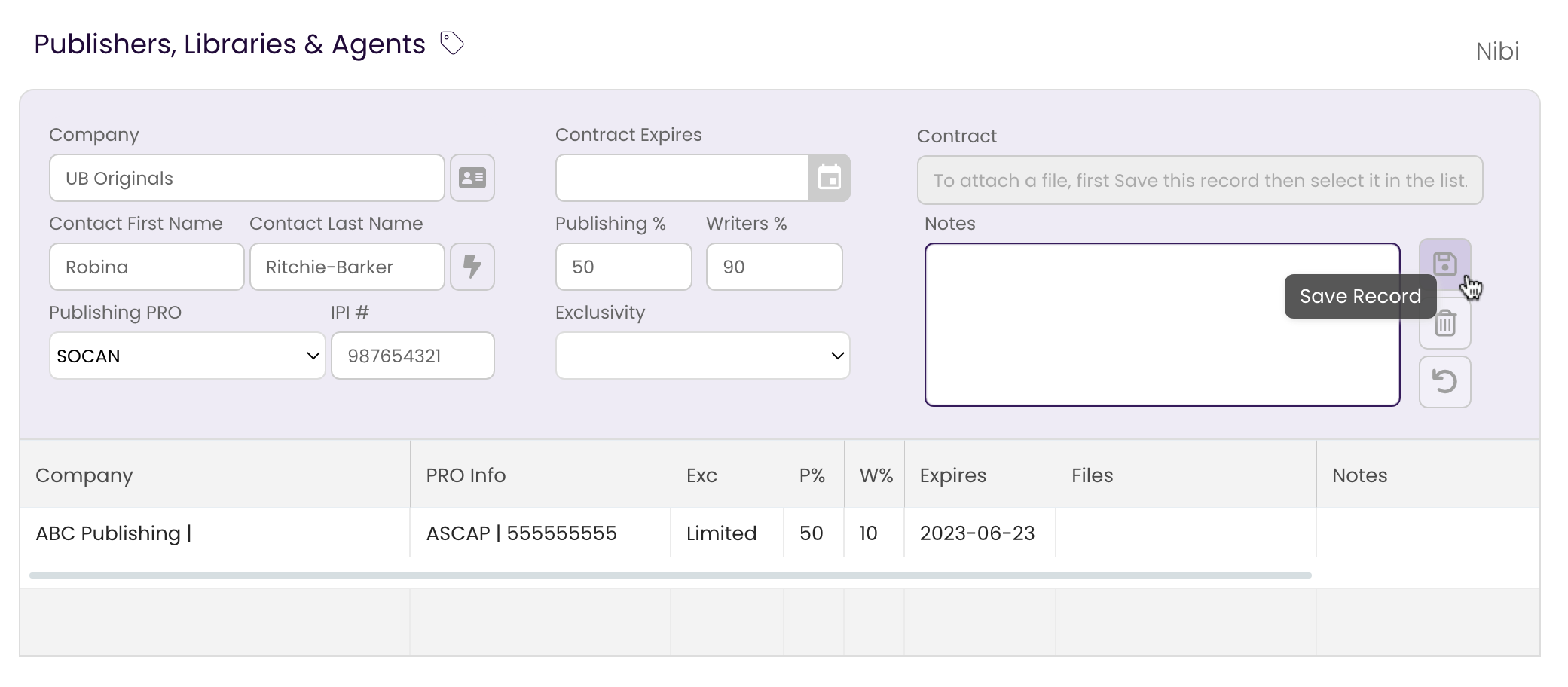This screenshot has width=1568, height=687.
Task: Click inside the Notes text area
Action: [1163, 325]
